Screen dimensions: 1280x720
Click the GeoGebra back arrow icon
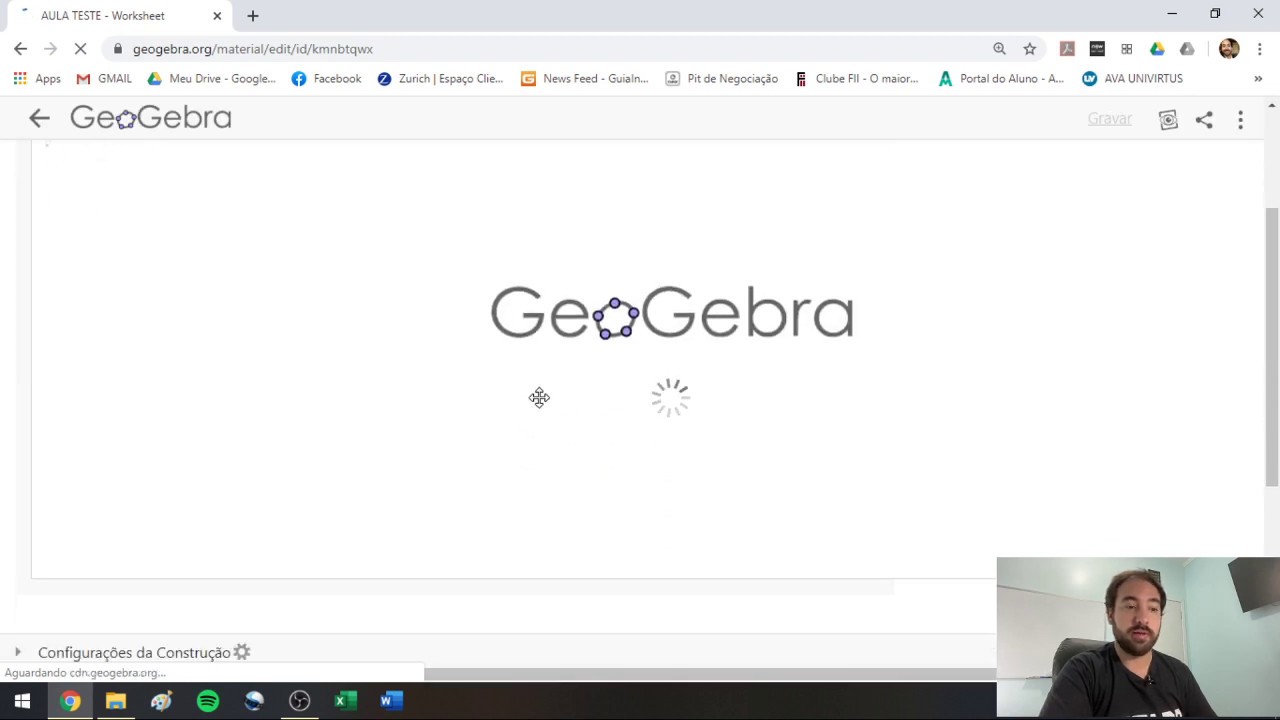point(39,118)
